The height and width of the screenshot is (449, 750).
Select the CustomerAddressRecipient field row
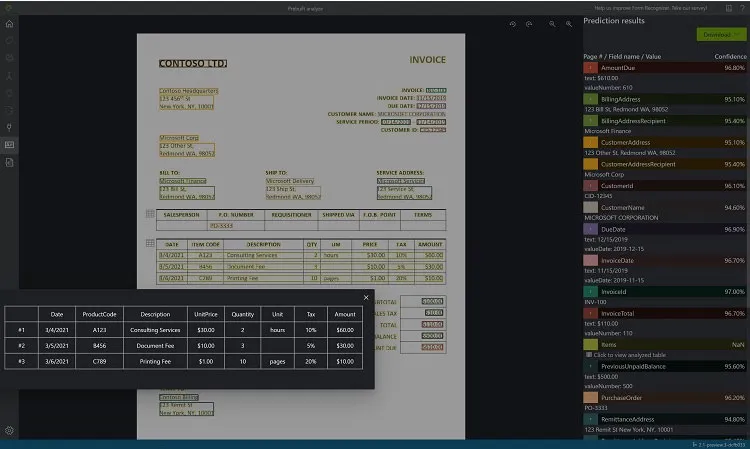coord(664,164)
